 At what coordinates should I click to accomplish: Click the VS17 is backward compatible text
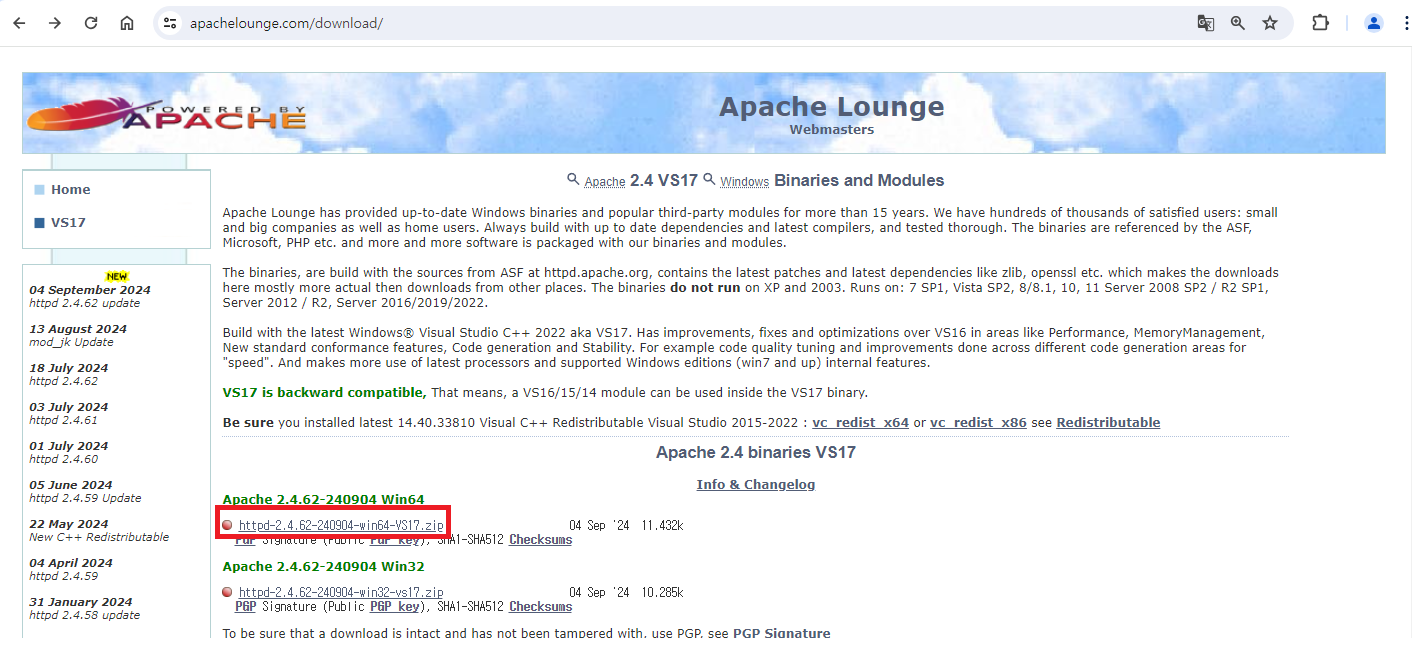324,393
